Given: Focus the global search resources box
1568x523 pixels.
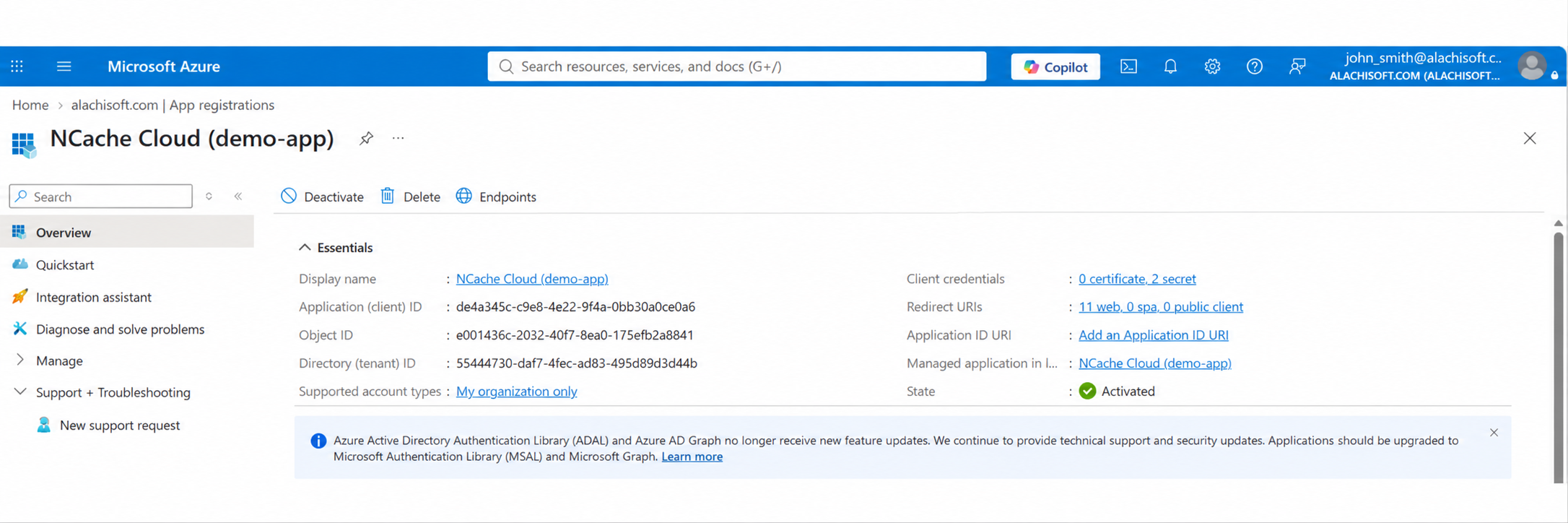Looking at the screenshot, I should (x=736, y=66).
